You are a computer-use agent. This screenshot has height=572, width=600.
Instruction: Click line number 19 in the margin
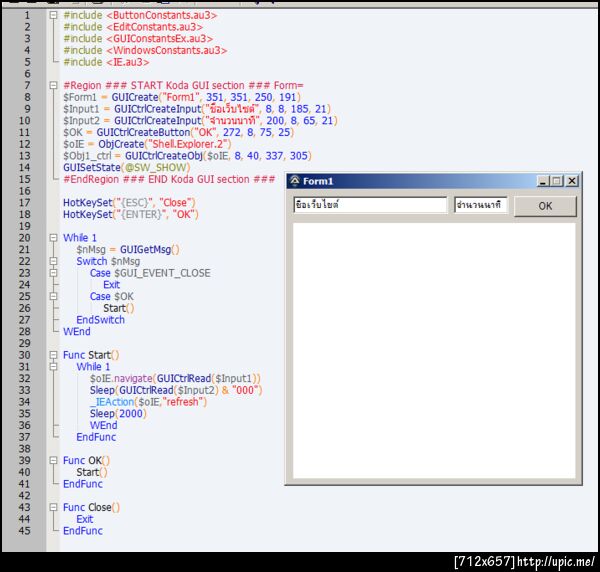click(x=24, y=226)
